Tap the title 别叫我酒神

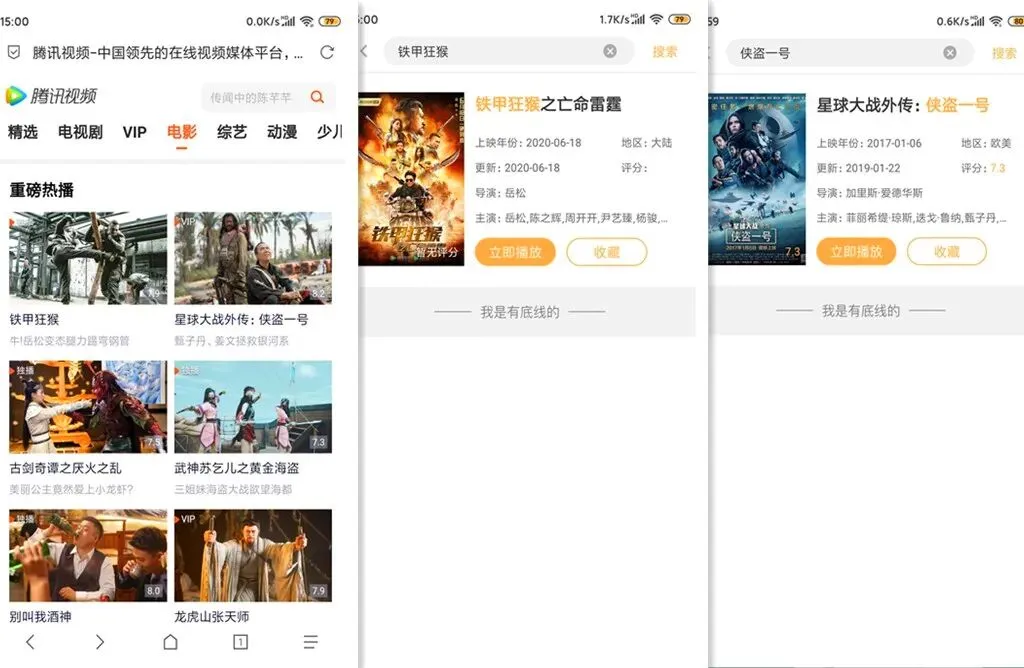point(40,616)
